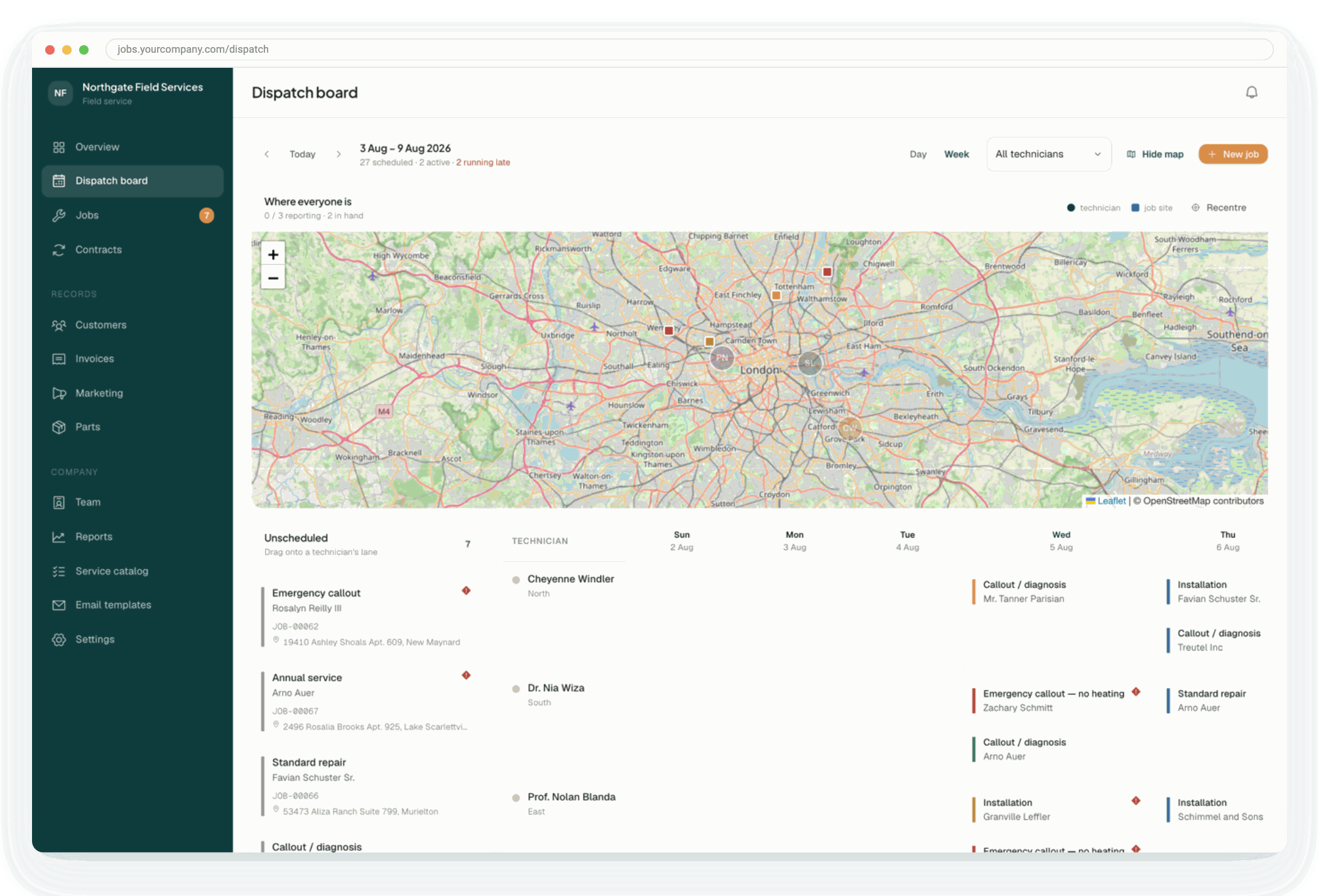The image size is (1319, 896).
Task: Open the All technicians dropdown
Action: pos(1048,154)
